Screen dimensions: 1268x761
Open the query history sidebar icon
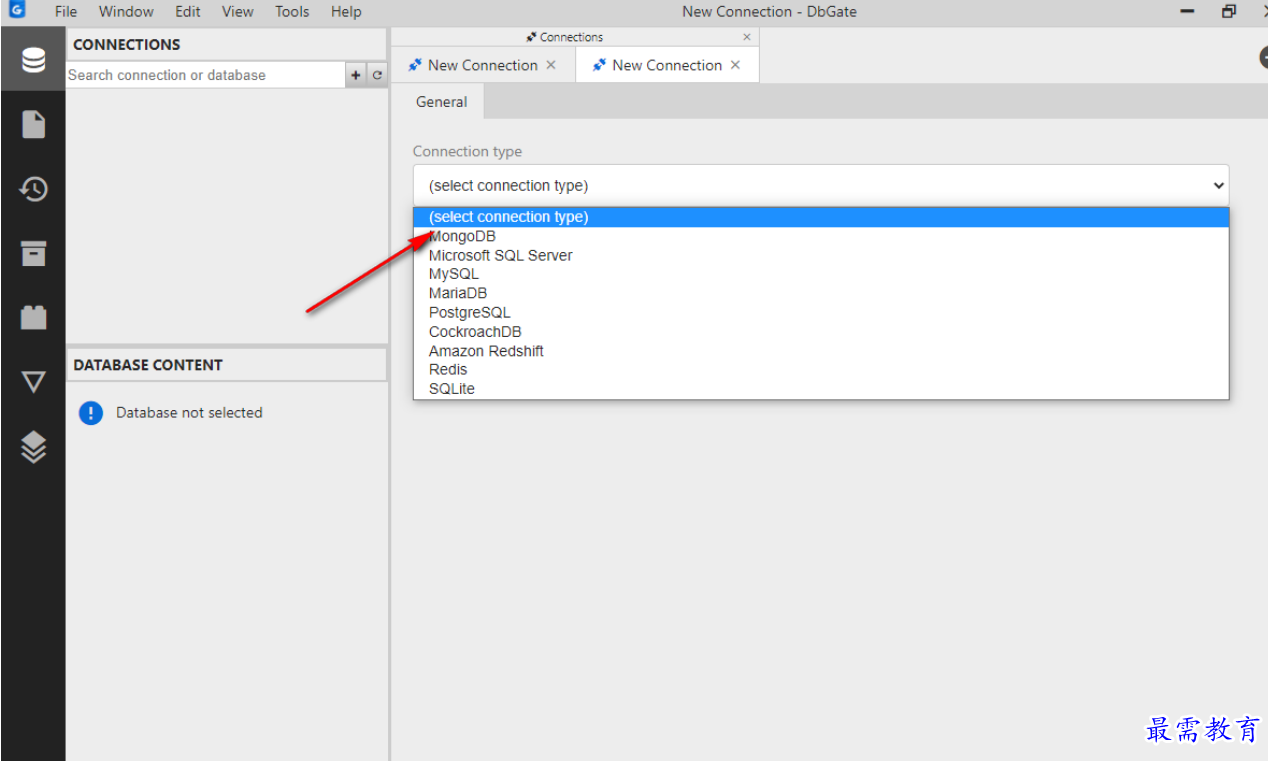[33, 189]
